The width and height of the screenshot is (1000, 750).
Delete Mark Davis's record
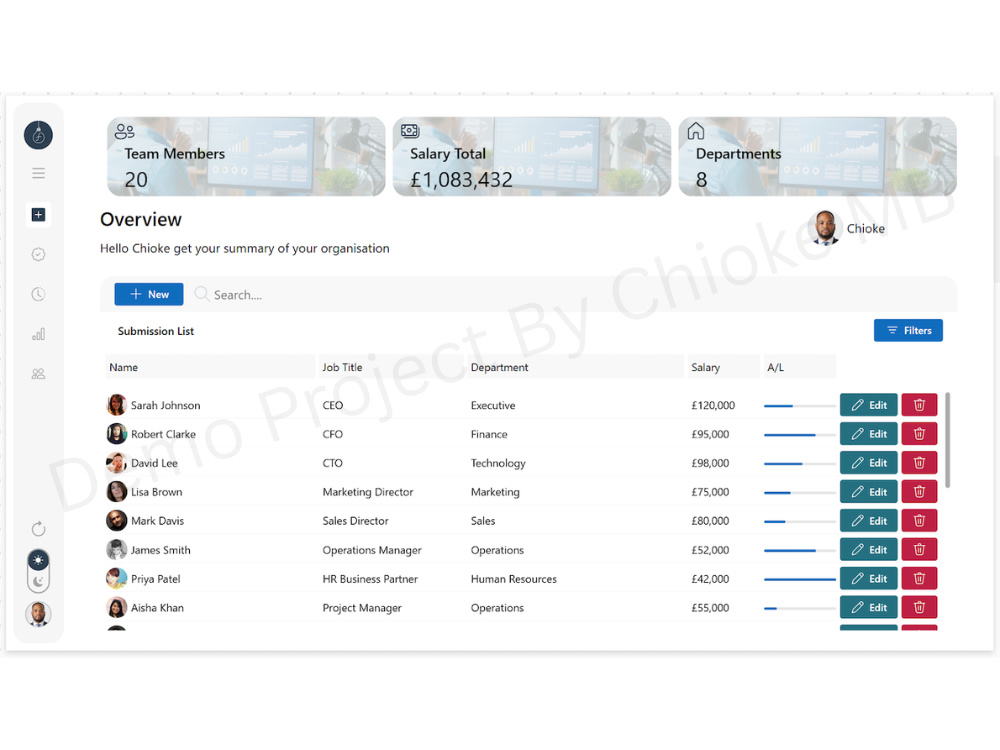[919, 521]
